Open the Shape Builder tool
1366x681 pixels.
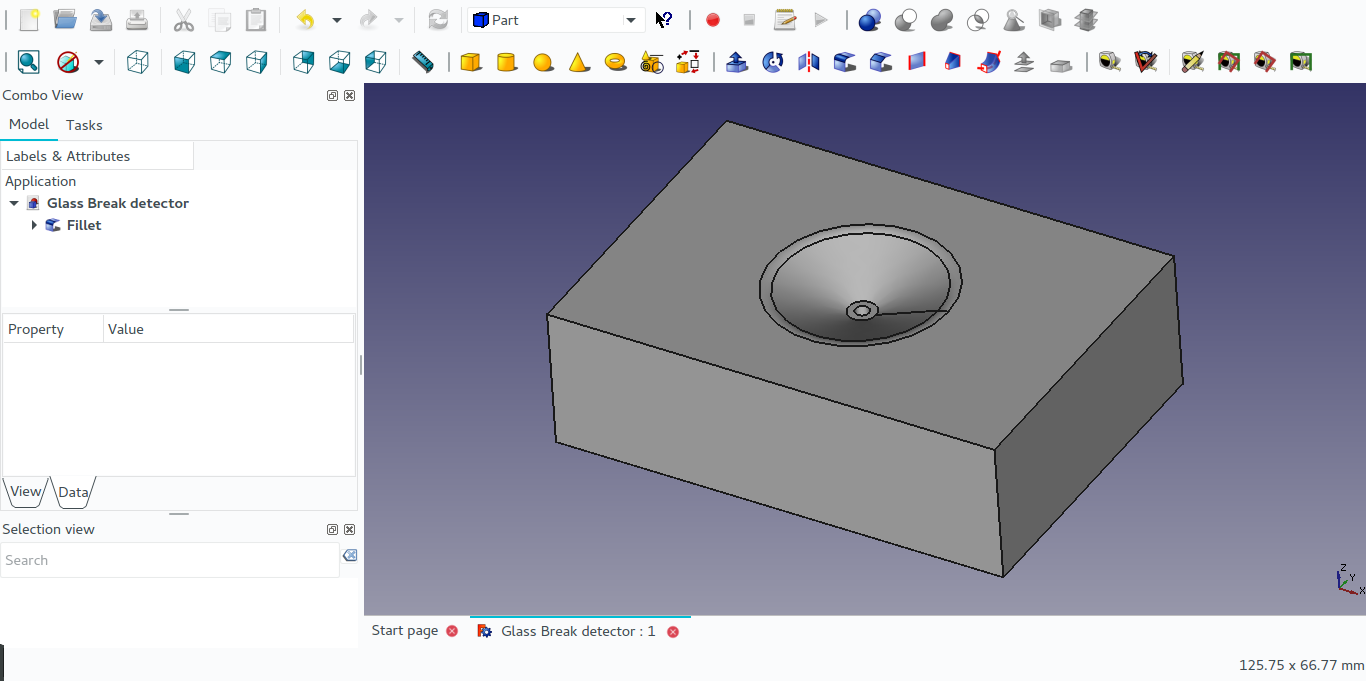[x=688, y=62]
